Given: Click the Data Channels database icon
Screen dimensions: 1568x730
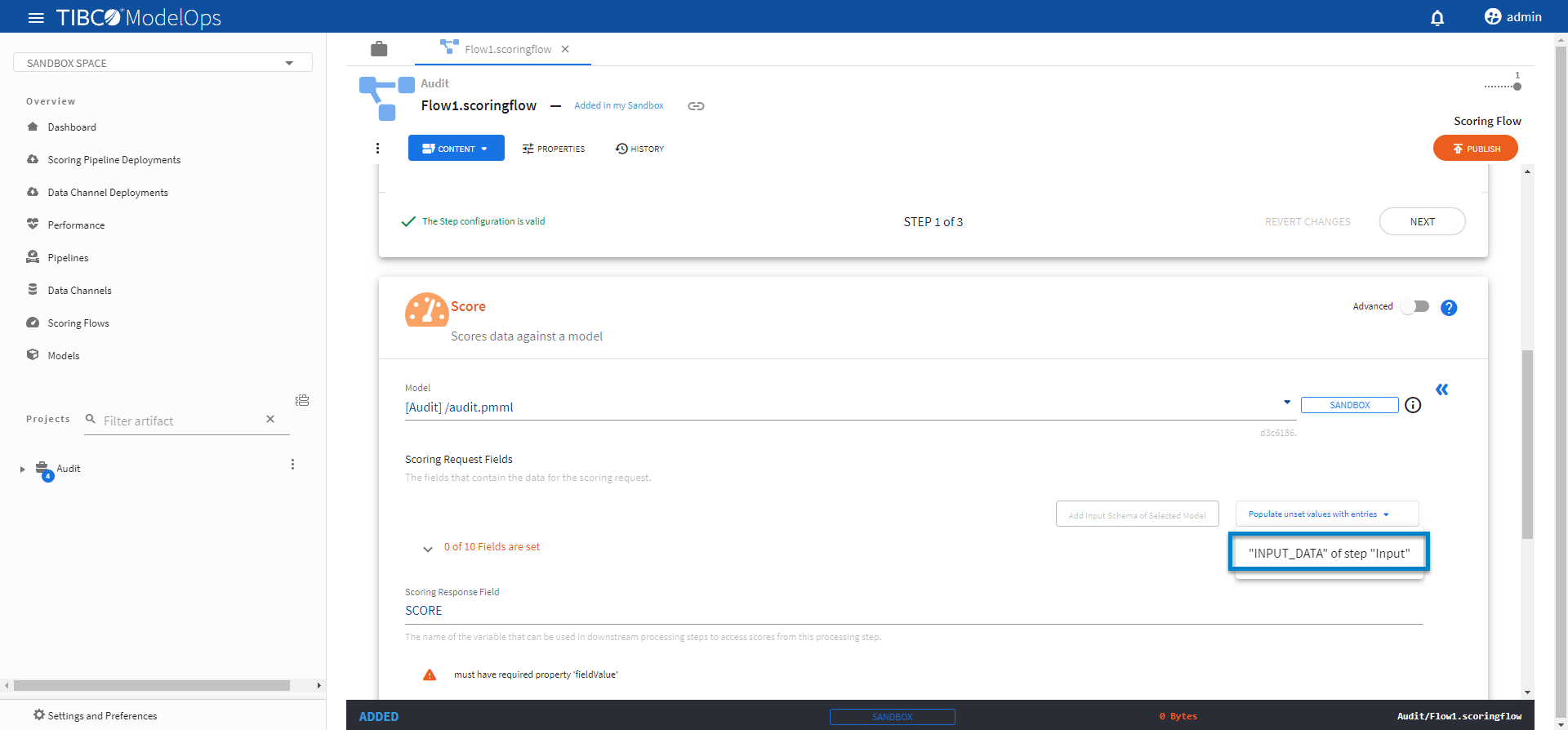Looking at the screenshot, I should click(x=33, y=289).
